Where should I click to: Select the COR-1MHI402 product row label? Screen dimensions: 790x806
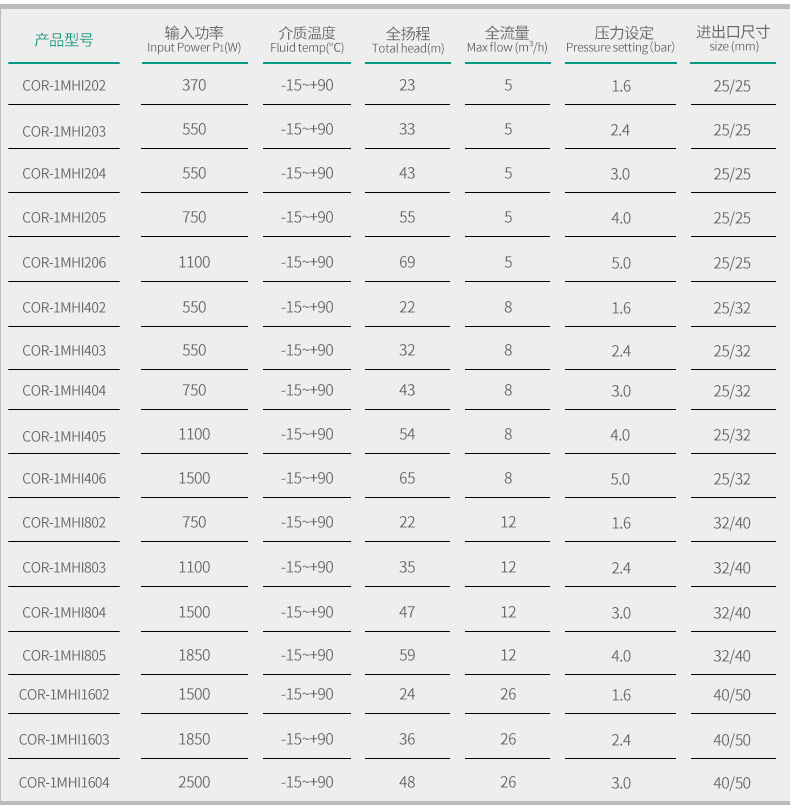[64, 308]
